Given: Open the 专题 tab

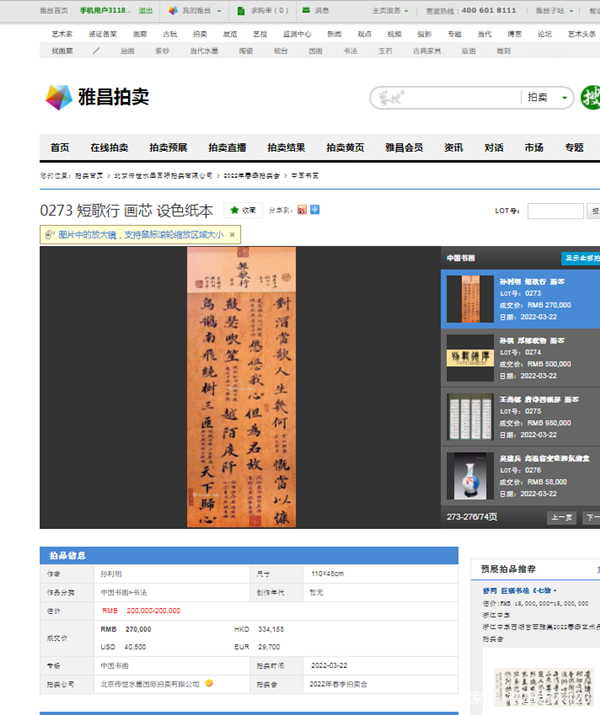Looking at the screenshot, I should (x=574, y=148).
